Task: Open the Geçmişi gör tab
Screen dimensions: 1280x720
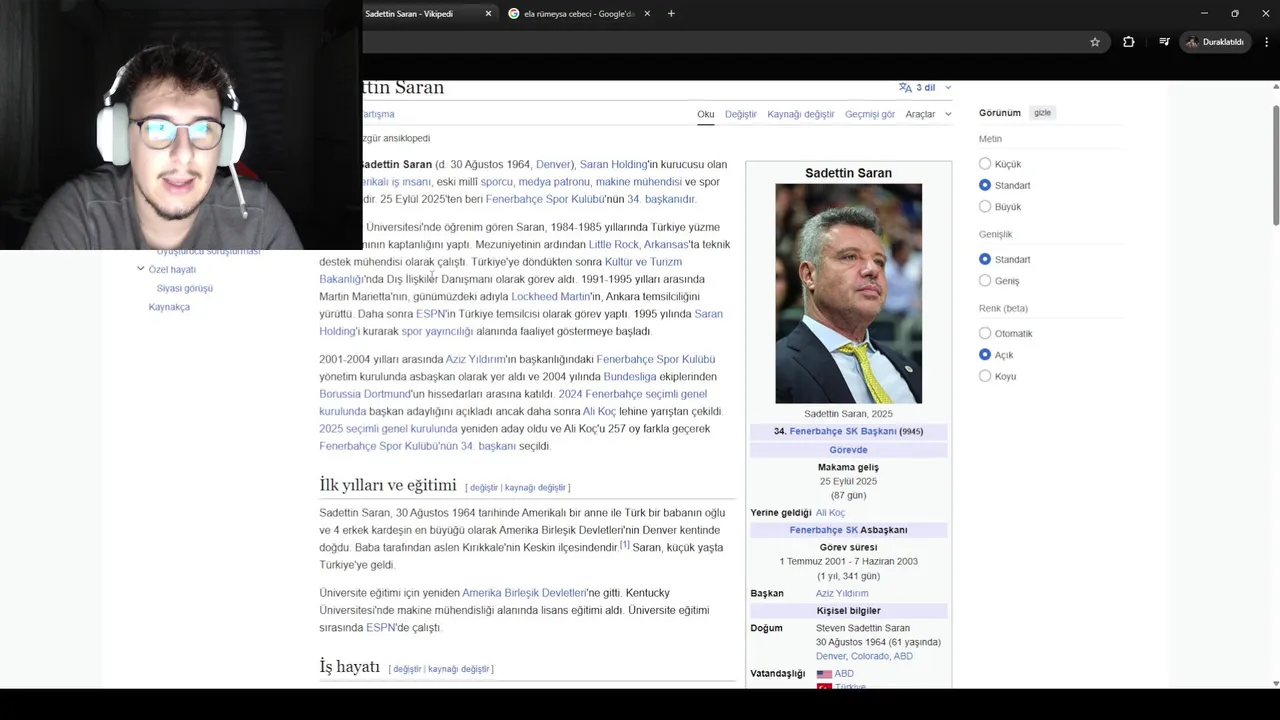Action: [870, 114]
